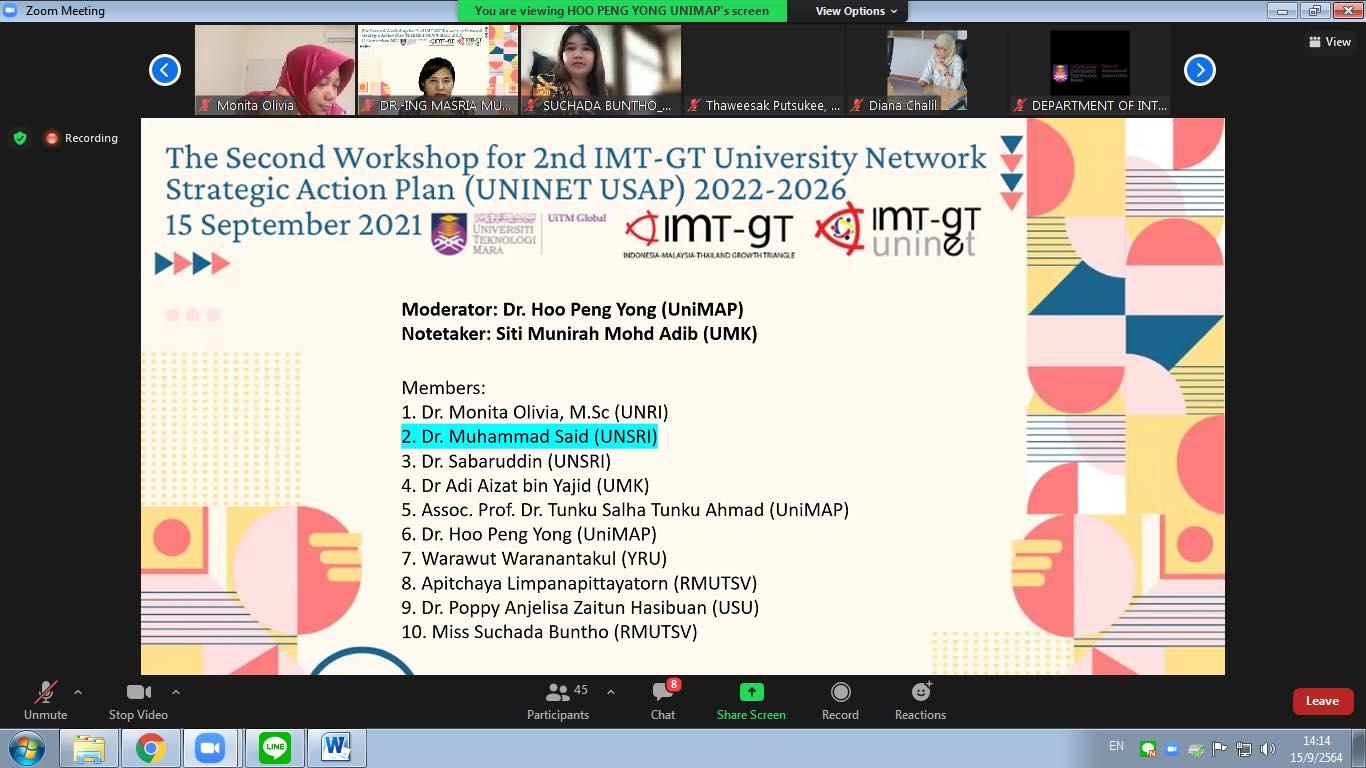The width and height of the screenshot is (1366, 768).
Task: Click Assoc. Prof. Dr. Tunku Salha entry
Action: tap(625, 510)
